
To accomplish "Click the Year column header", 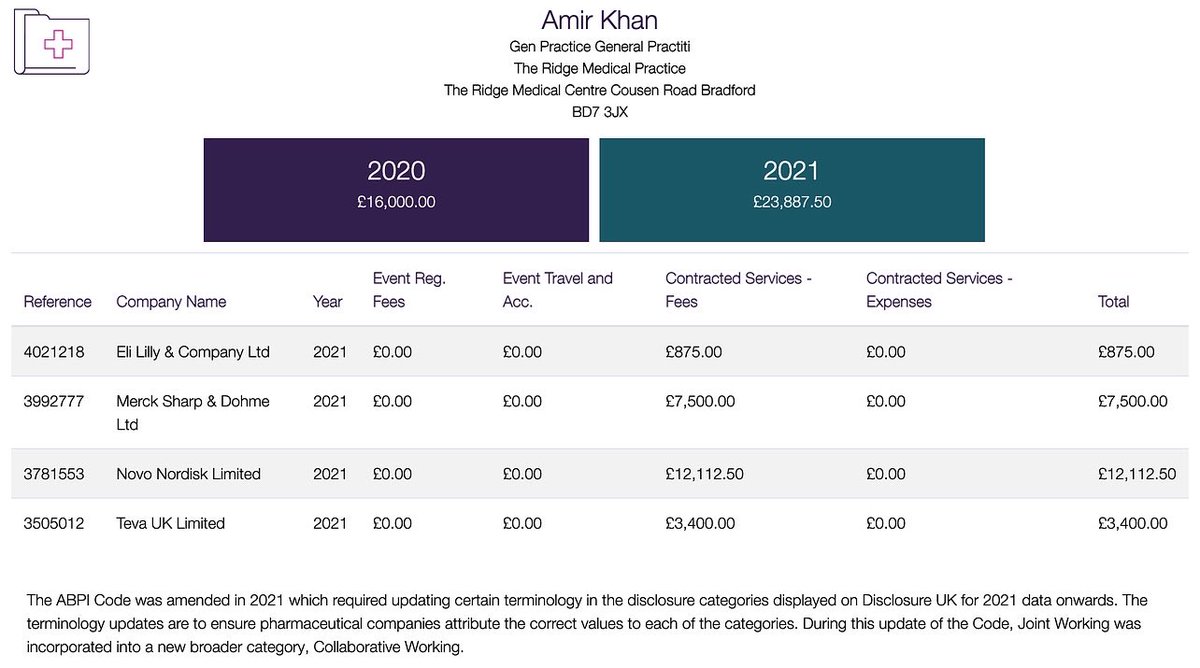I will click(x=327, y=301).
